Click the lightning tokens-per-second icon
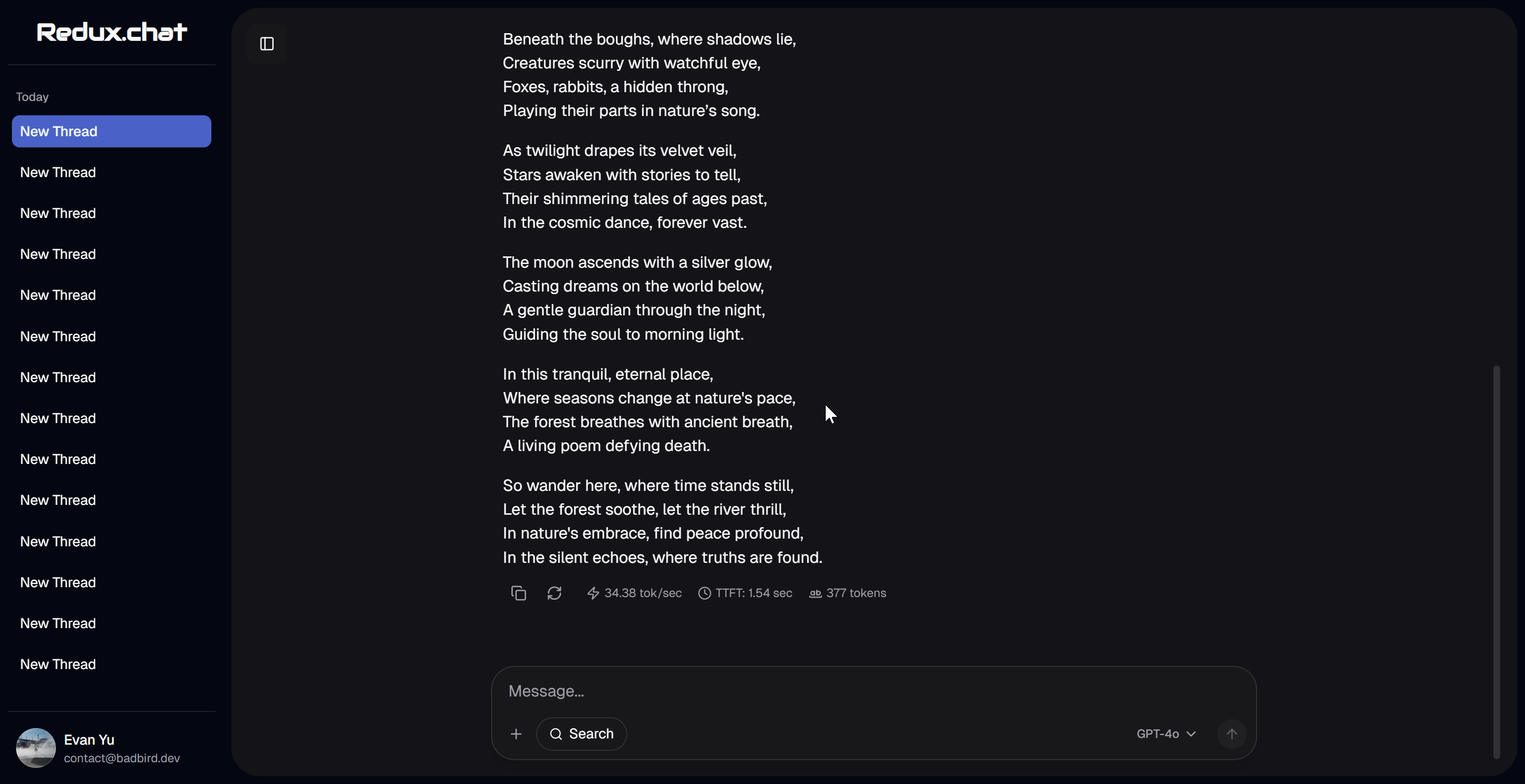Image resolution: width=1525 pixels, height=784 pixels. tap(593, 593)
